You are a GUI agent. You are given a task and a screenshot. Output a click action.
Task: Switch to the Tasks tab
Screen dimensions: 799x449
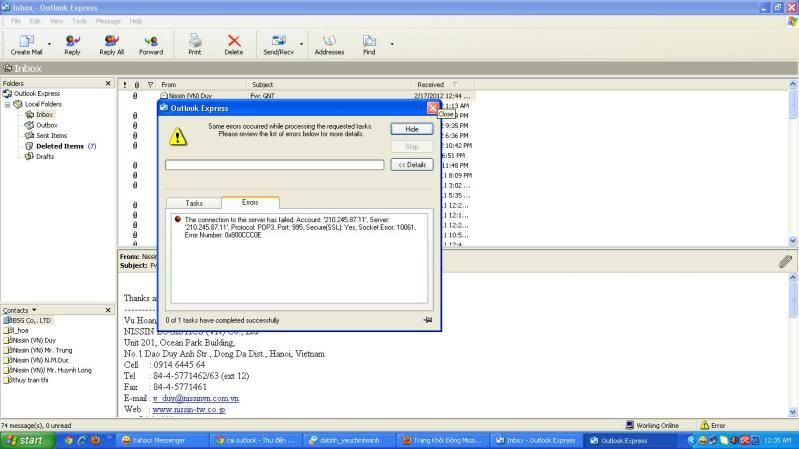(194, 203)
